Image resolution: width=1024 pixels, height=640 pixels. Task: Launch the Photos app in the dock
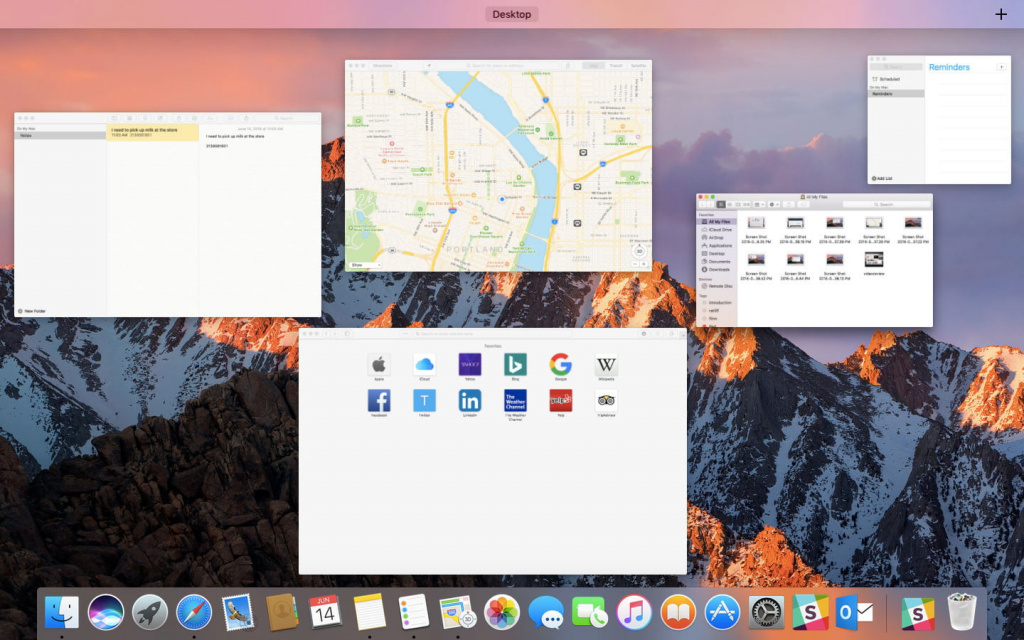pos(502,611)
